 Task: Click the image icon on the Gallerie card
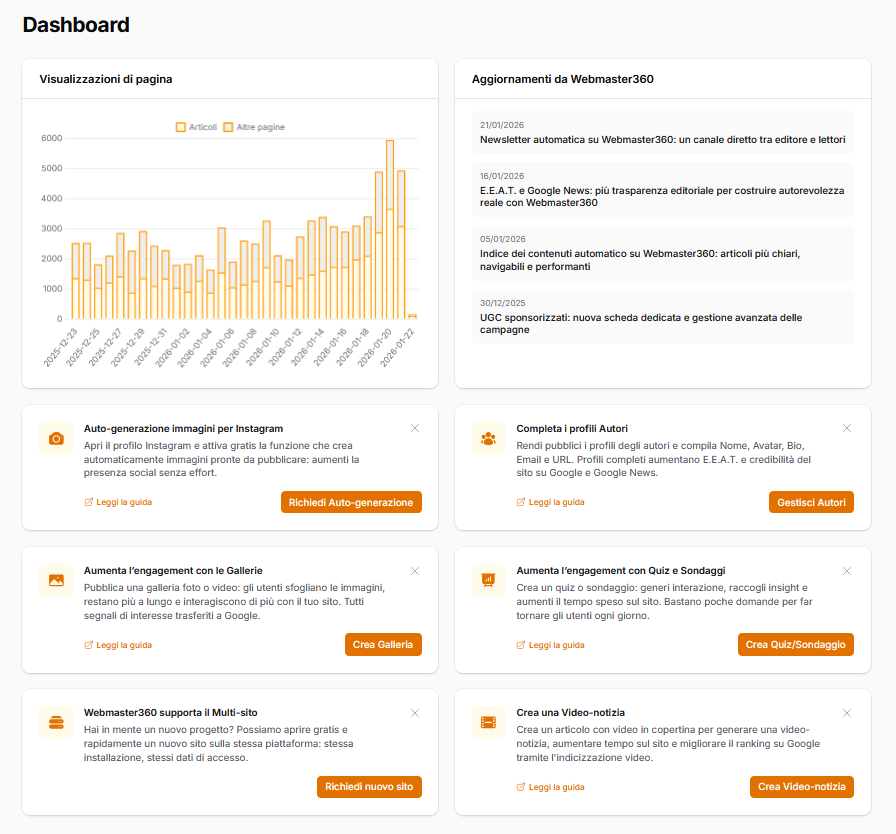pyautogui.click(x=55, y=580)
